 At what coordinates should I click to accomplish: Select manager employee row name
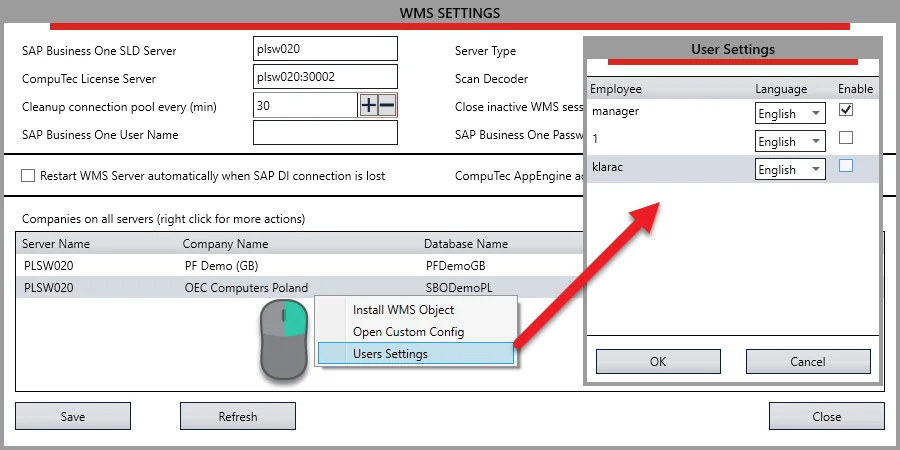[x=615, y=111]
